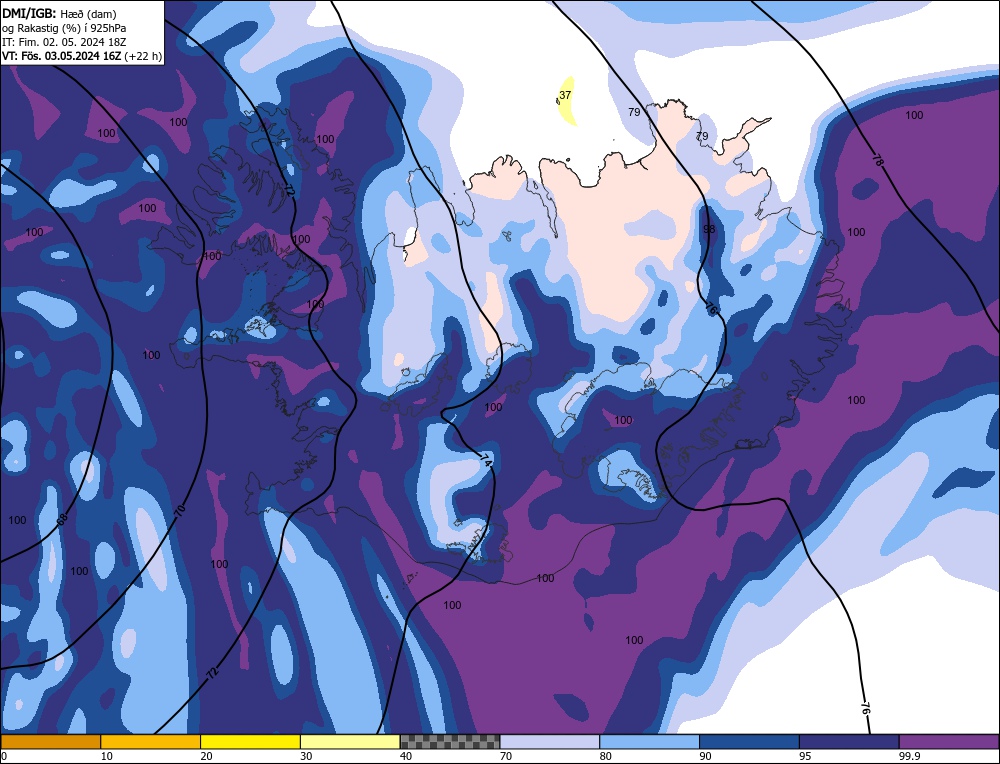Click the "68" contour line label
This screenshot has width=1000, height=764.
tap(62, 520)
